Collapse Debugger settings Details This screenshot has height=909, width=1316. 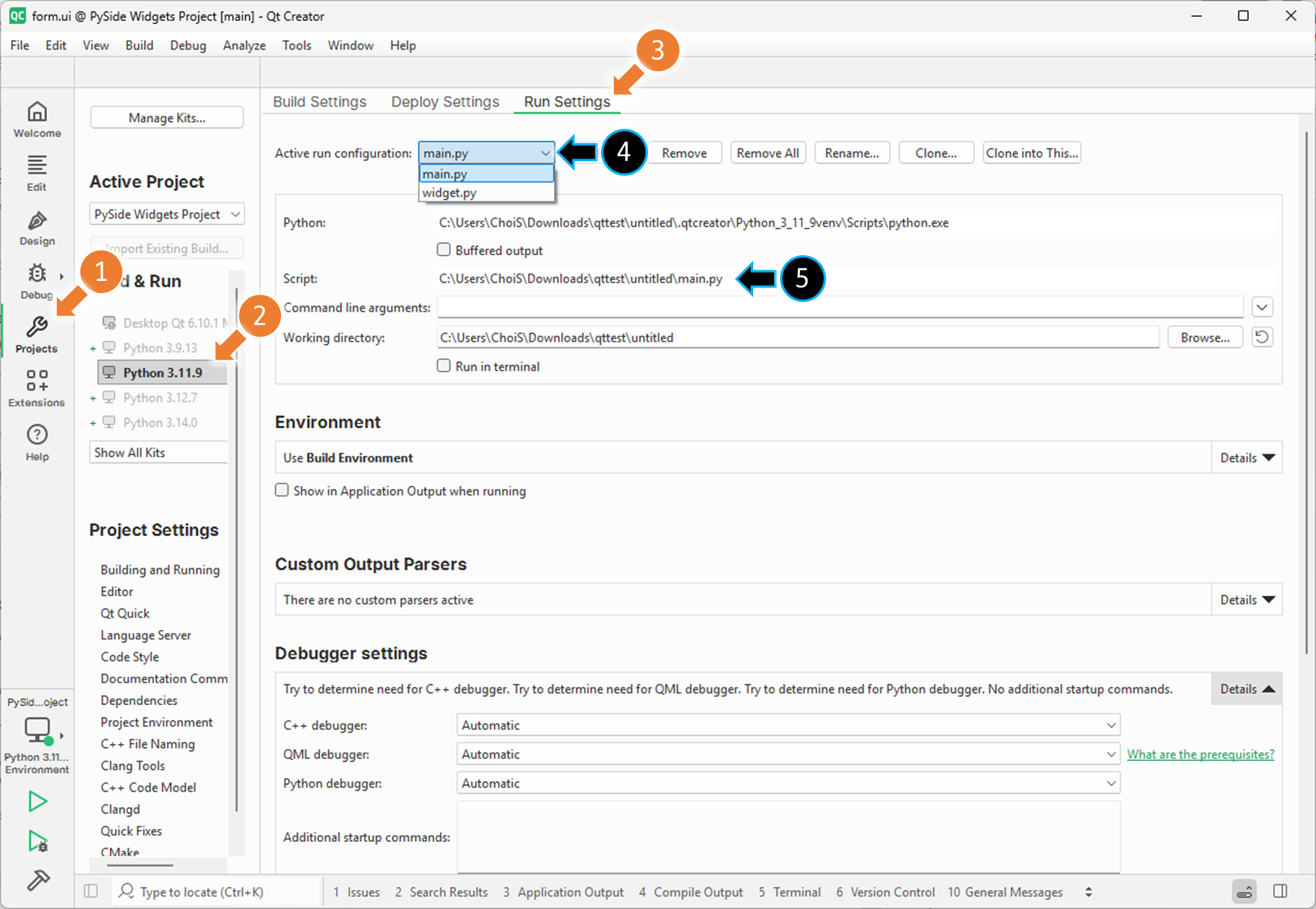click(x=1247, y=689)
